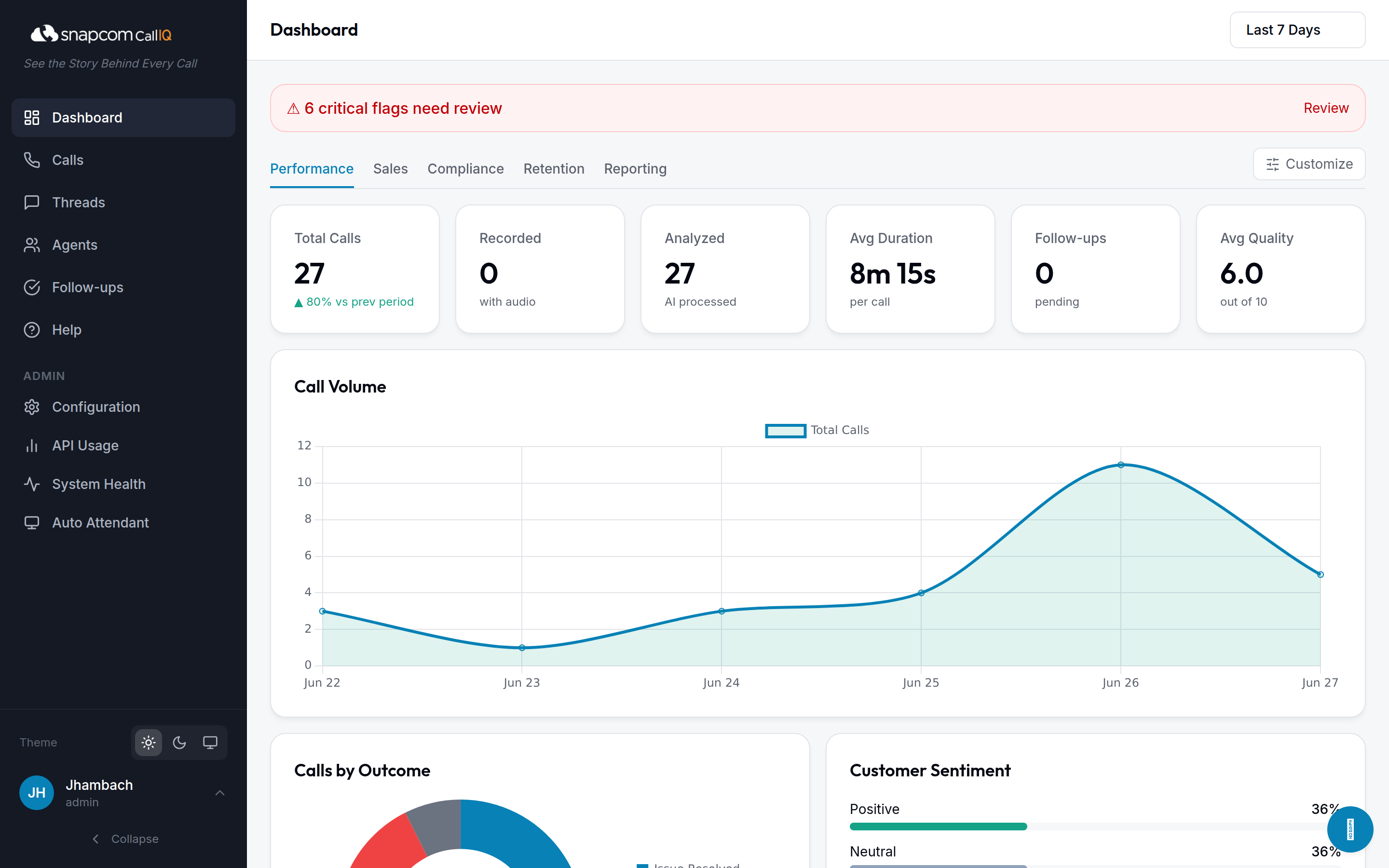Click the Recorded stat card
Screen dimensions: 1389x868
540,269
